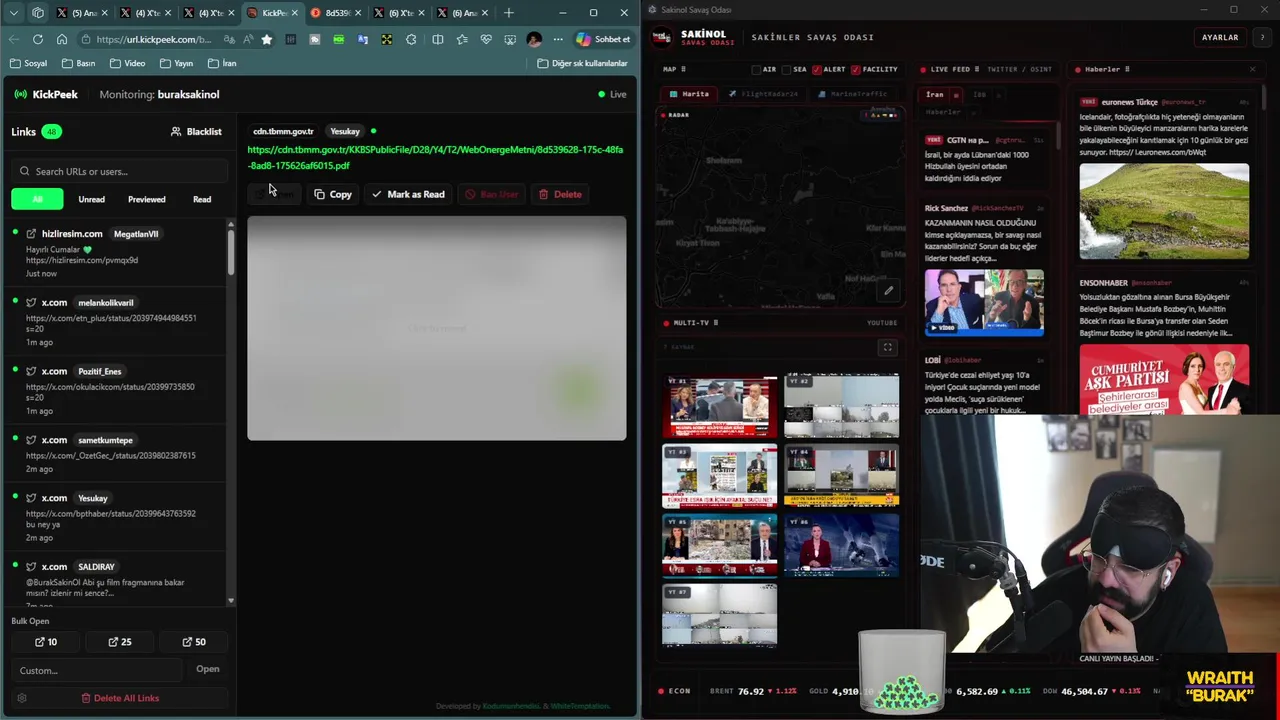
Task: Click the Sakinol Savaş Odası logo
Action: pos(662,37)
